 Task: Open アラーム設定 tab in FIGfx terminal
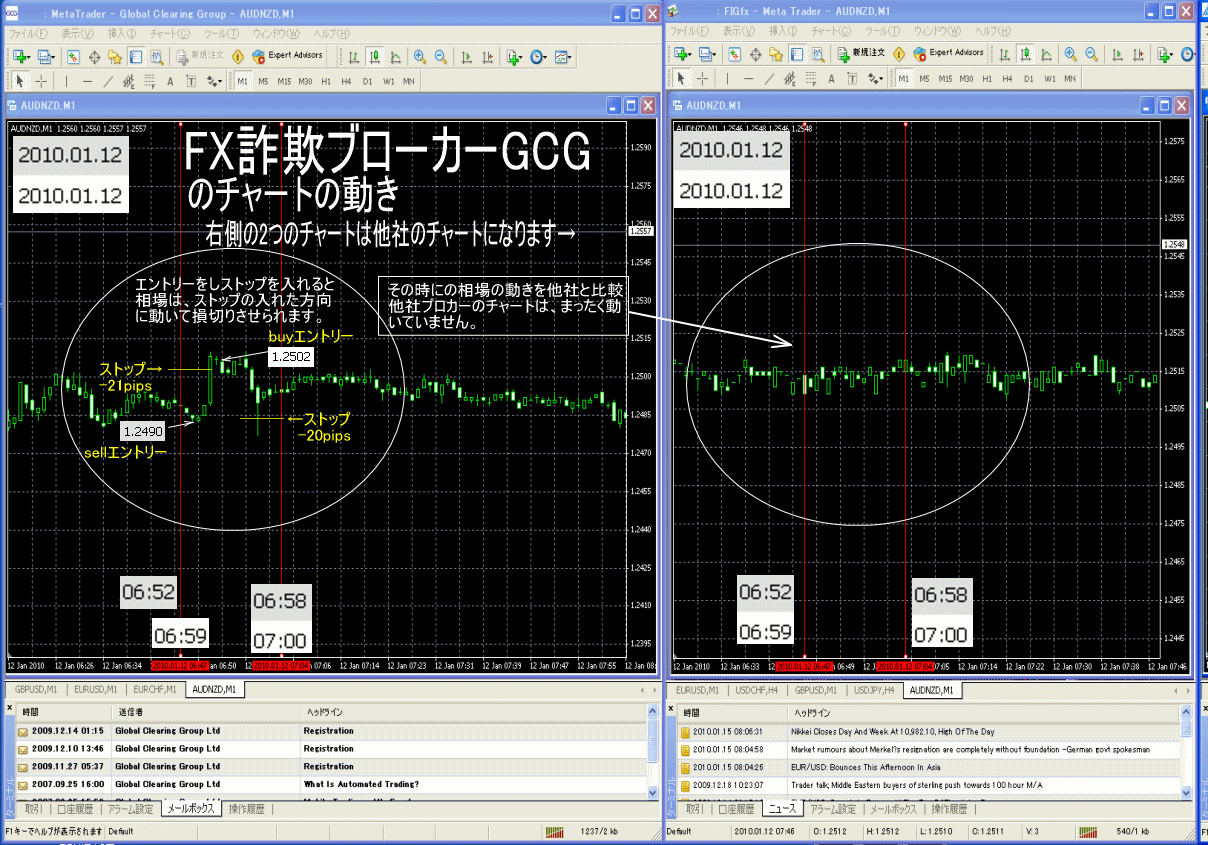click(832, 808)
